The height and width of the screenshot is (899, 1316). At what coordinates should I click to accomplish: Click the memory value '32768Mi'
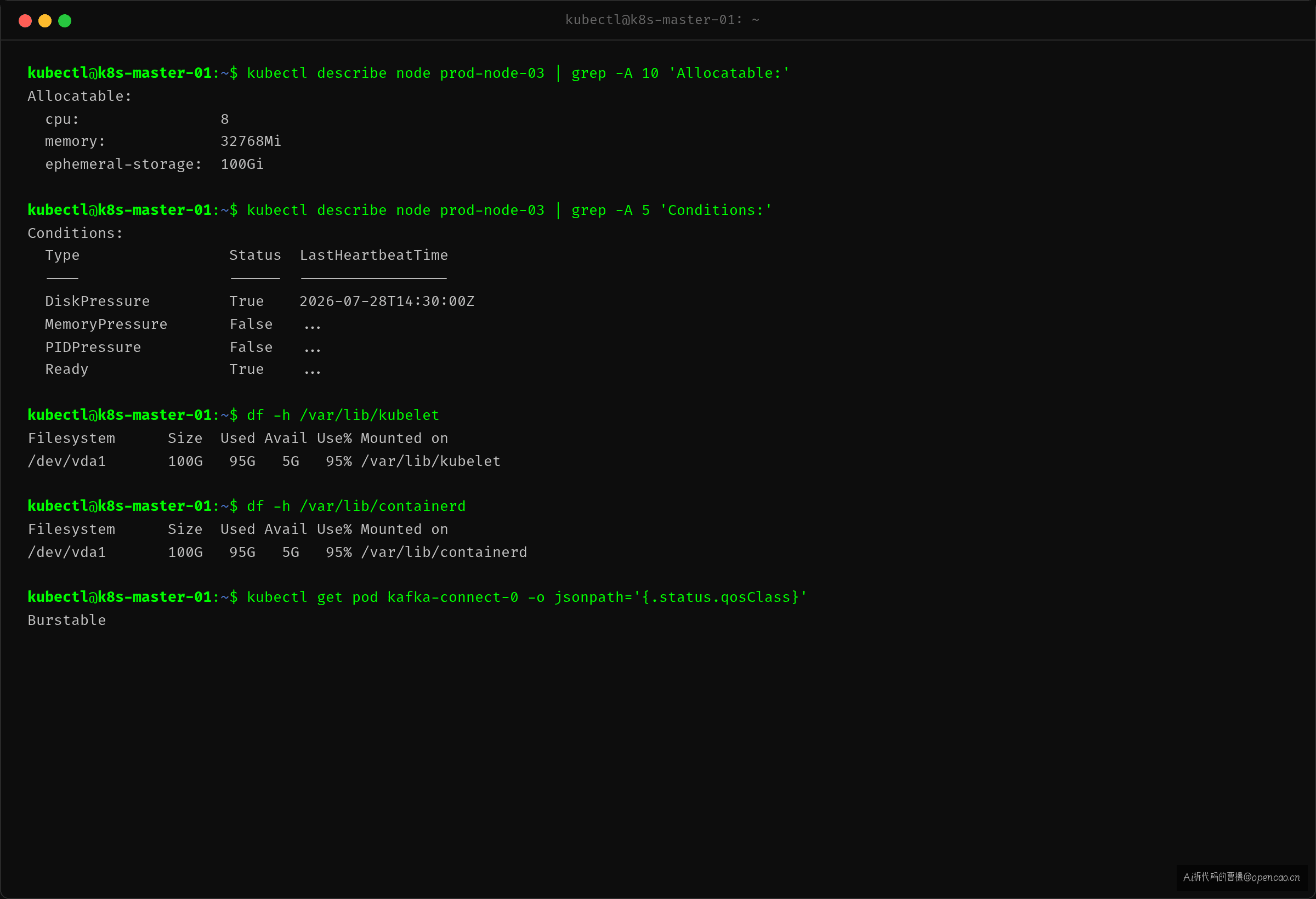tap(251, 141)
